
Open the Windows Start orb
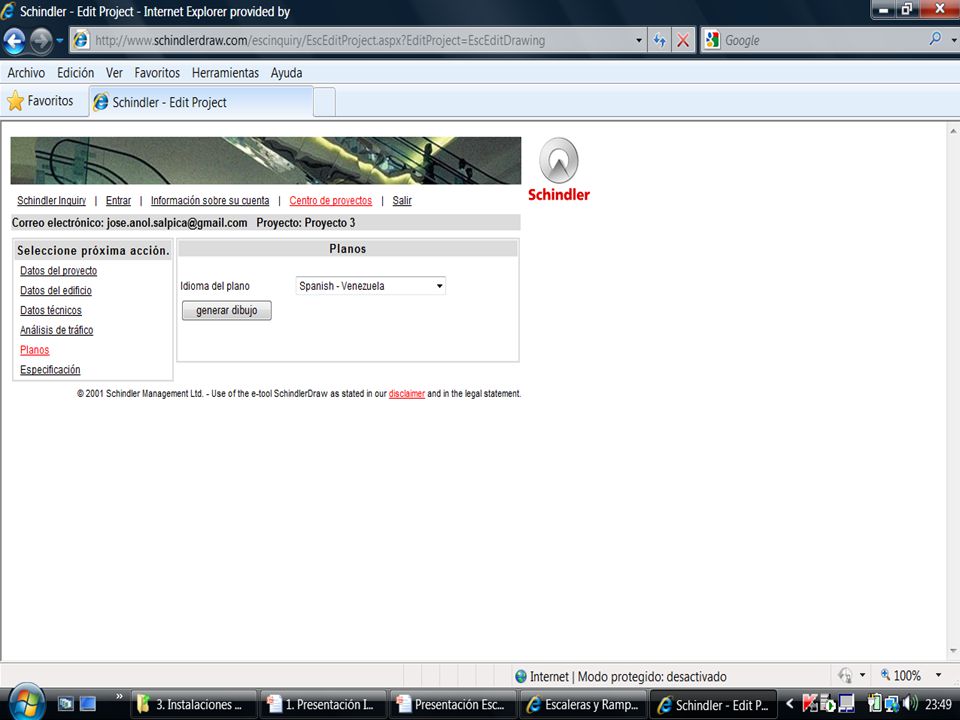pos(26,703)
